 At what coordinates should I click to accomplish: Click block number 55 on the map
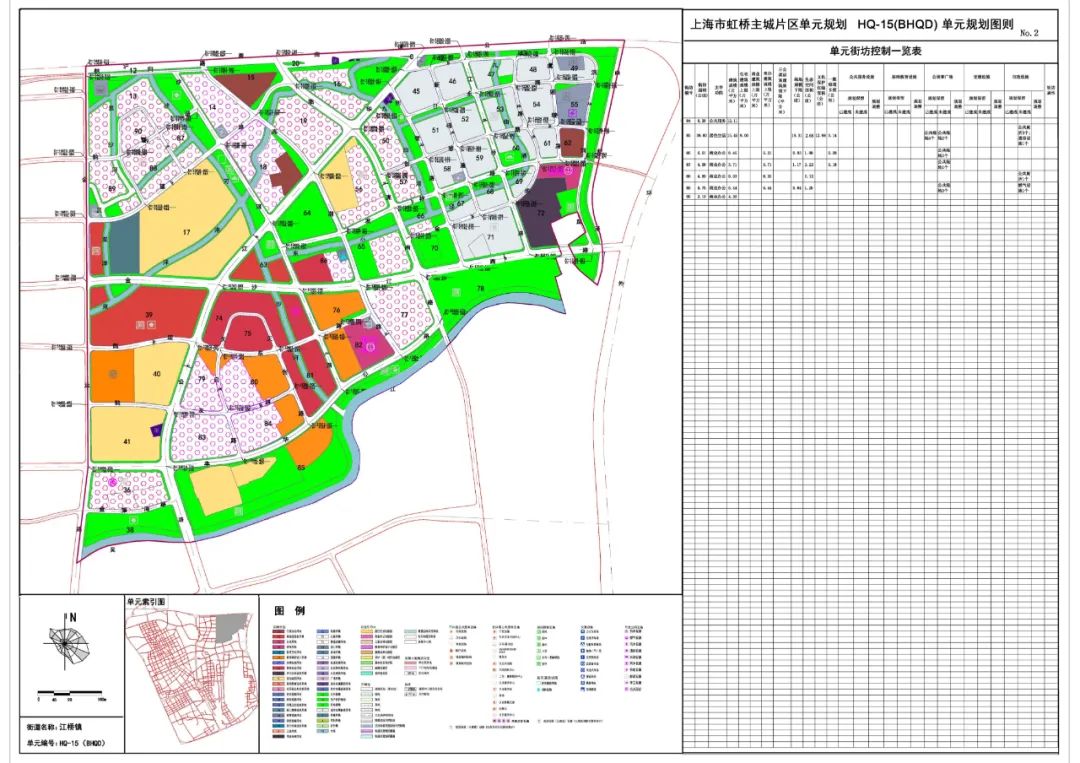pos(574,105)
